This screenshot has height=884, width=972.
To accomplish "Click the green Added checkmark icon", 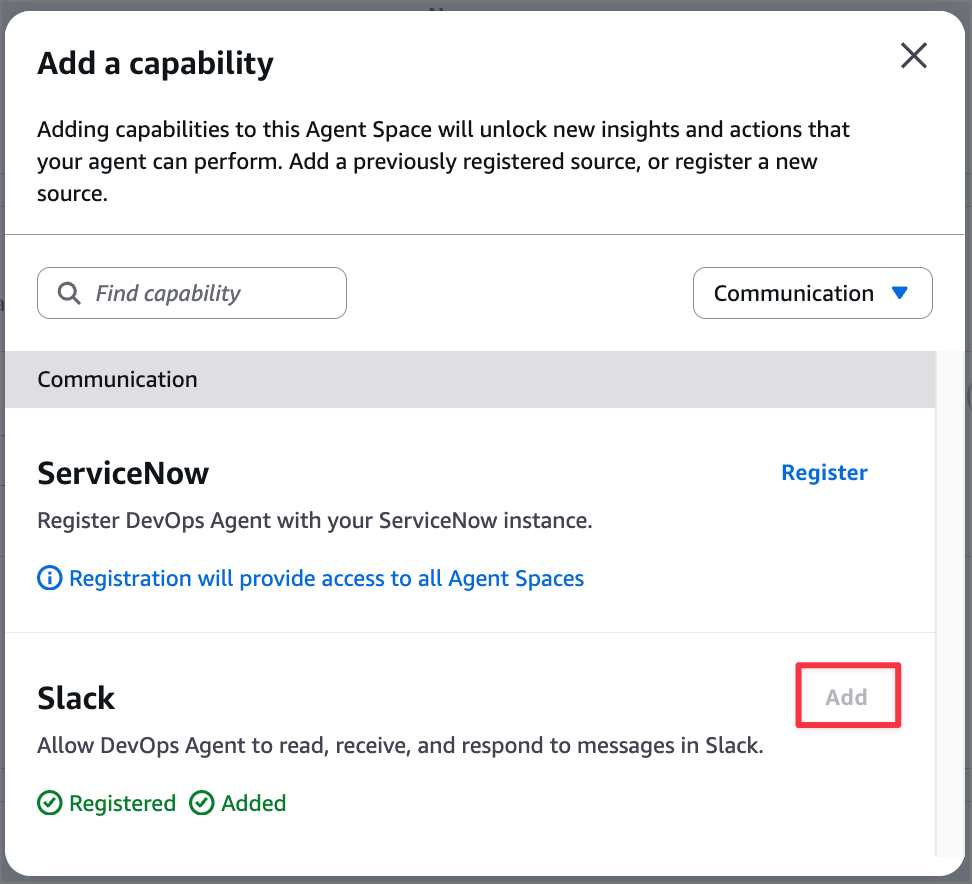I will point(202,803).
